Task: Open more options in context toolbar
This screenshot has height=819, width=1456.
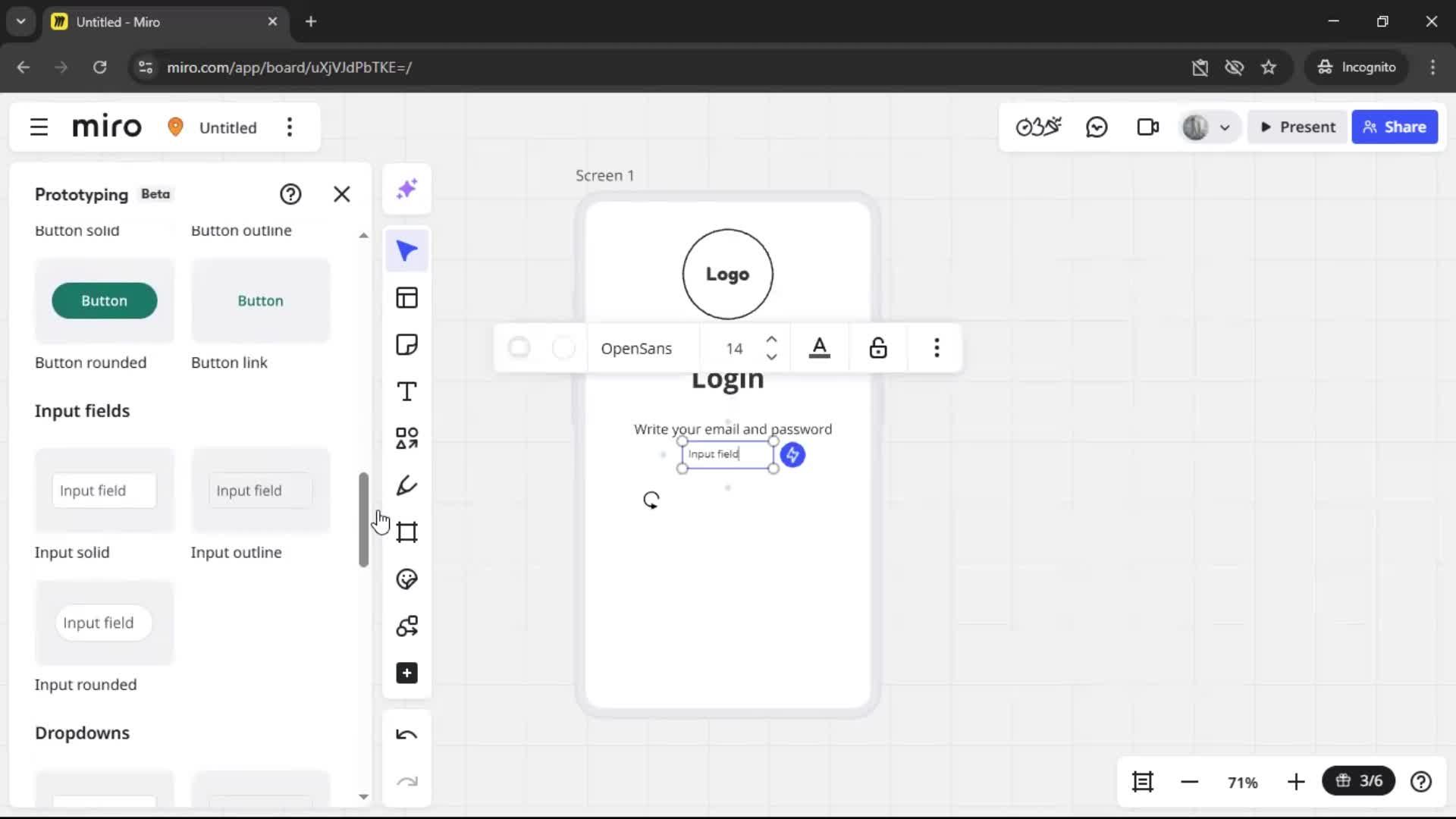Action: [937, 348]
